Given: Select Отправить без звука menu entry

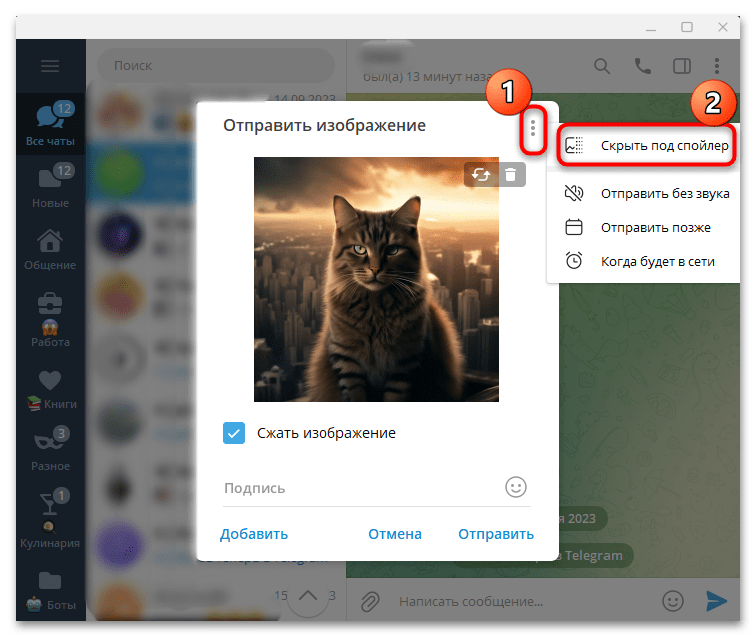Looking at the screenshot, I should 646,193.
